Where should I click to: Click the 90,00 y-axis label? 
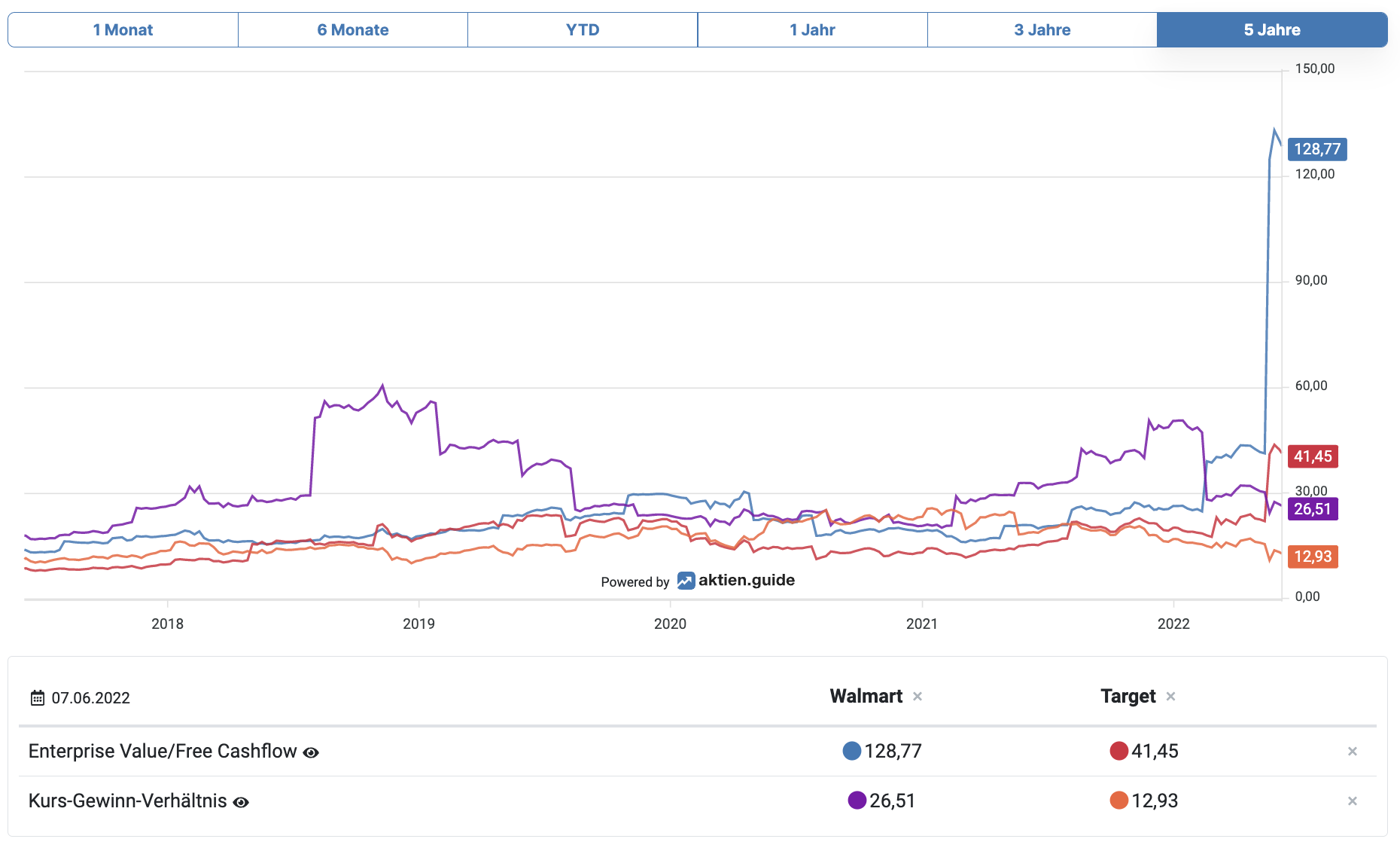(x=1311, y=280)
